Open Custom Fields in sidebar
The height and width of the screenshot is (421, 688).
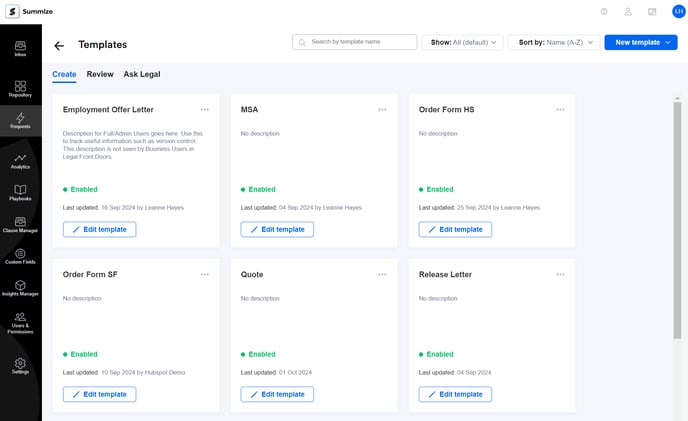[20, 257]
